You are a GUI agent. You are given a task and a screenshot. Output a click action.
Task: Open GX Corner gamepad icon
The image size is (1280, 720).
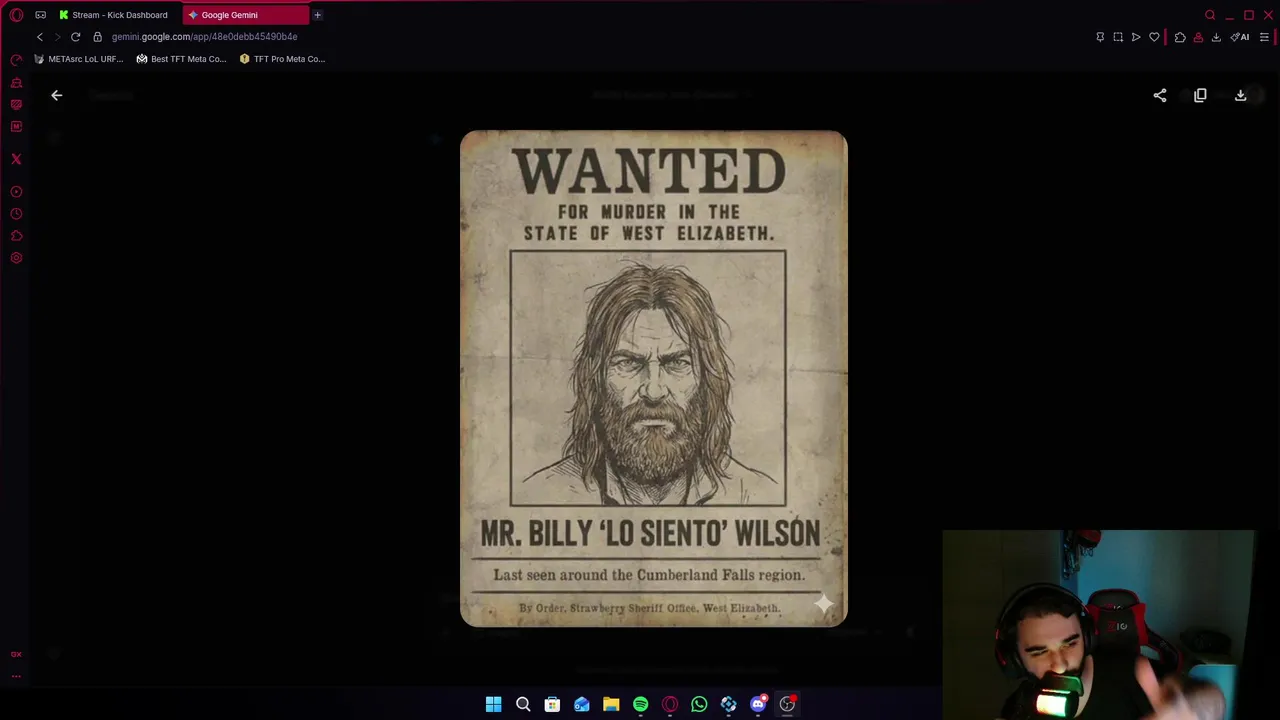(41, 15)
